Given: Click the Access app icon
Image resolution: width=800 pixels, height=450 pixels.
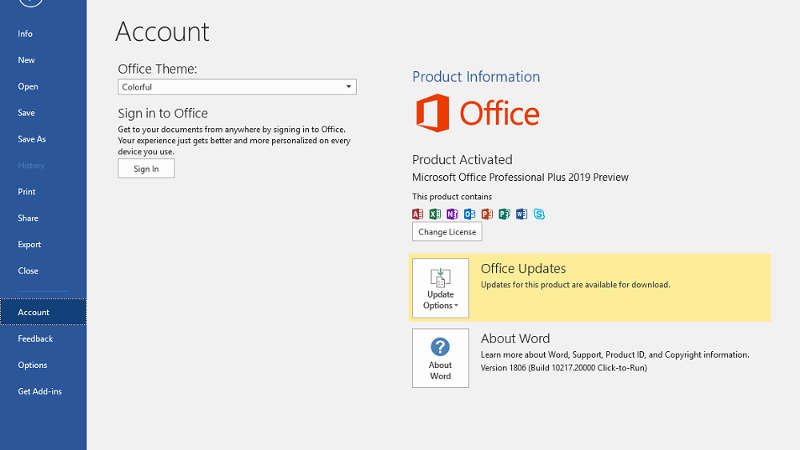Looking at the screenshot, I should point(417,214).
